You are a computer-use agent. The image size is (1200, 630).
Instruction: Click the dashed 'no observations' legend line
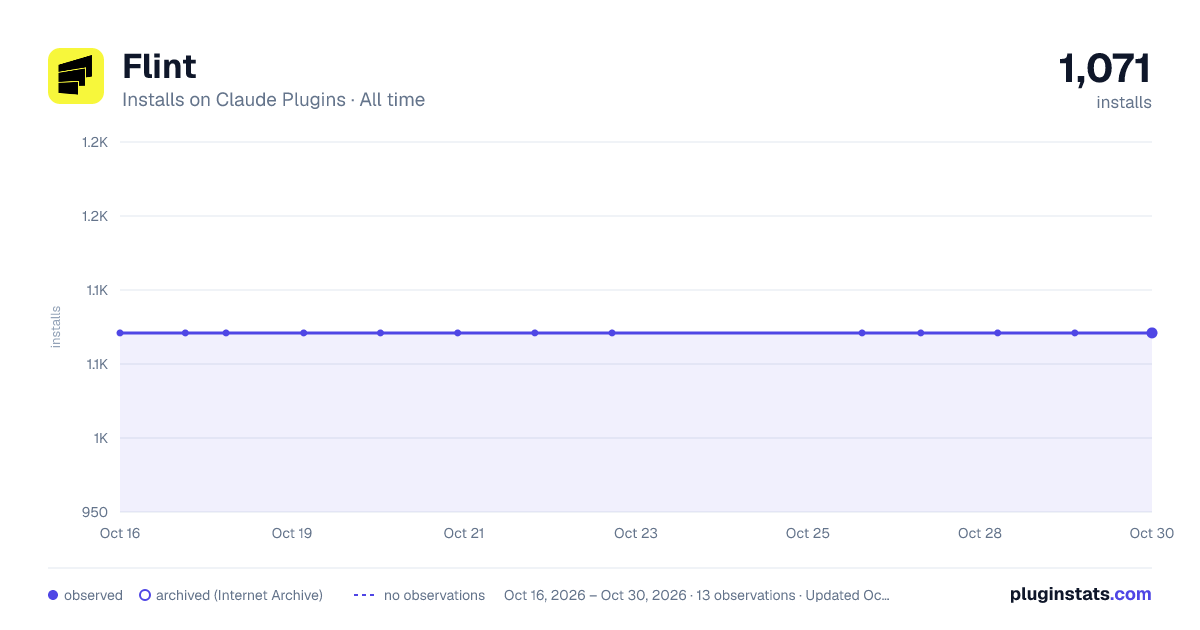pos(364,595)
